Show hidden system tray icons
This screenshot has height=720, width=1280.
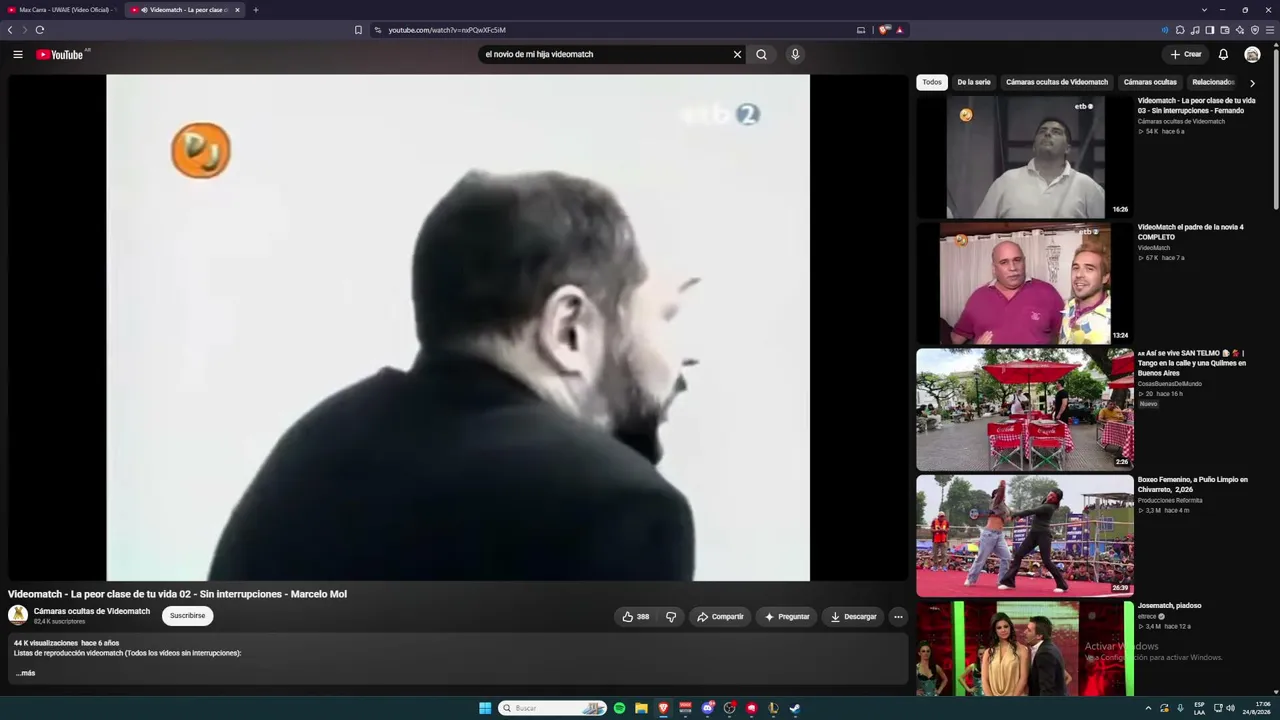pyautogui.click(x=1148, y=708)
